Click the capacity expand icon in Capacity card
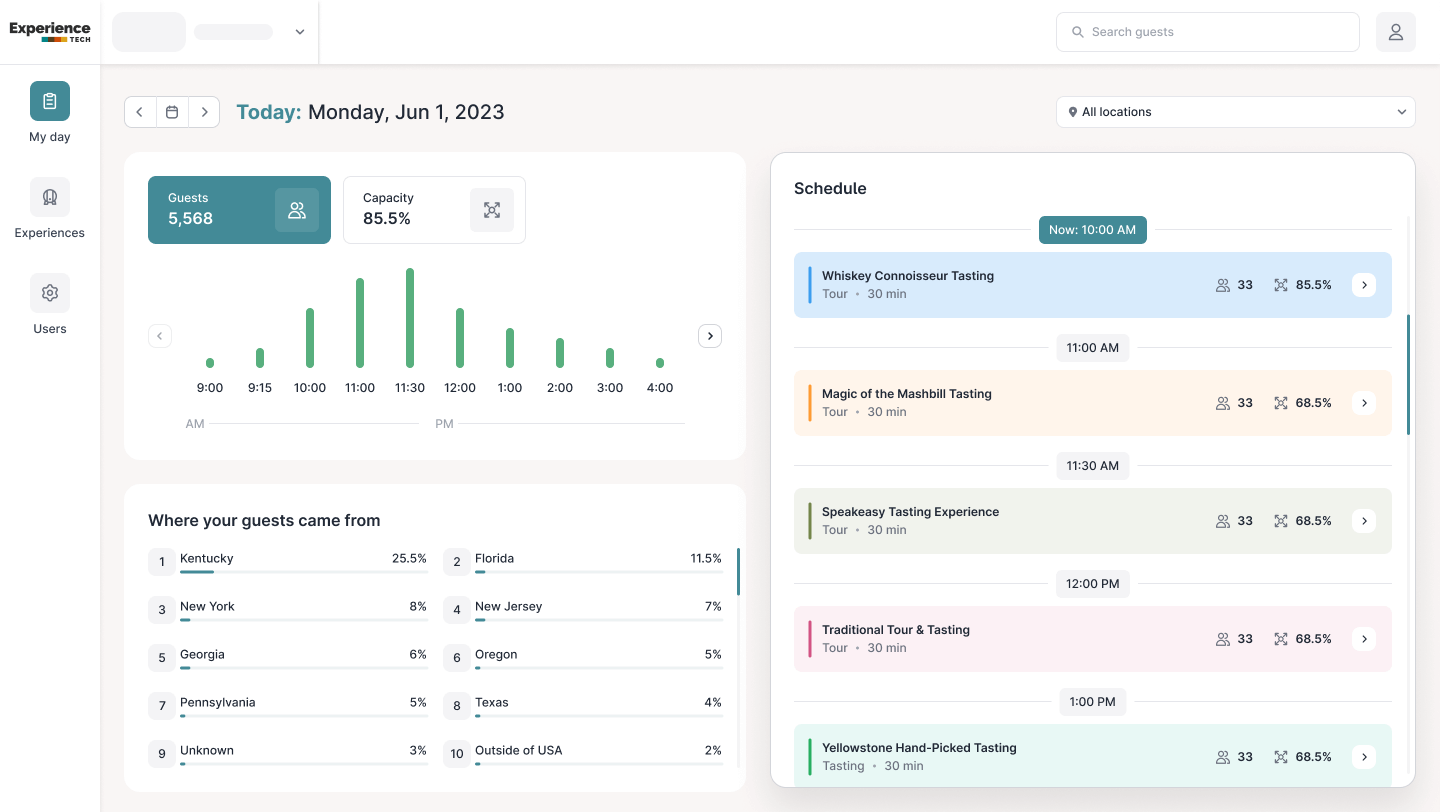 [492, 210]
